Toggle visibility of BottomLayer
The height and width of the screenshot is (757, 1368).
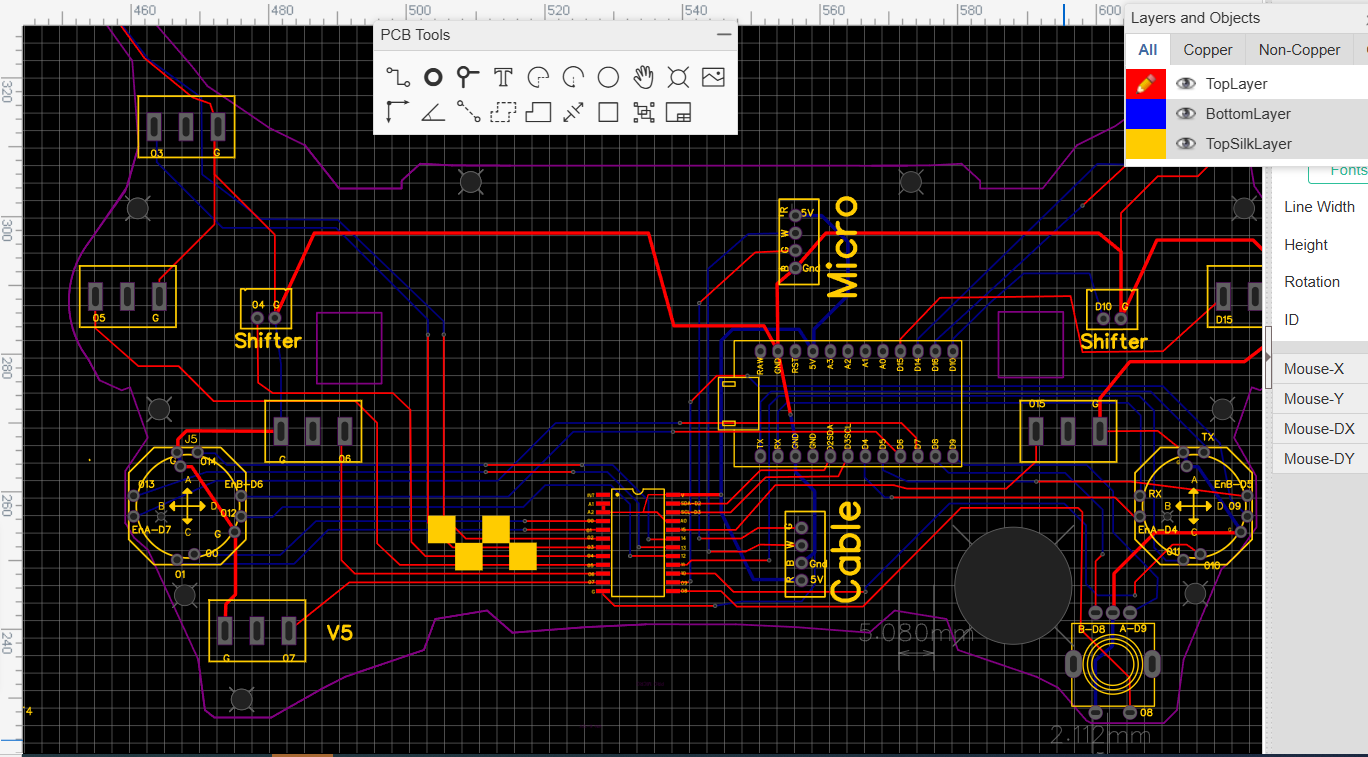1186,114
